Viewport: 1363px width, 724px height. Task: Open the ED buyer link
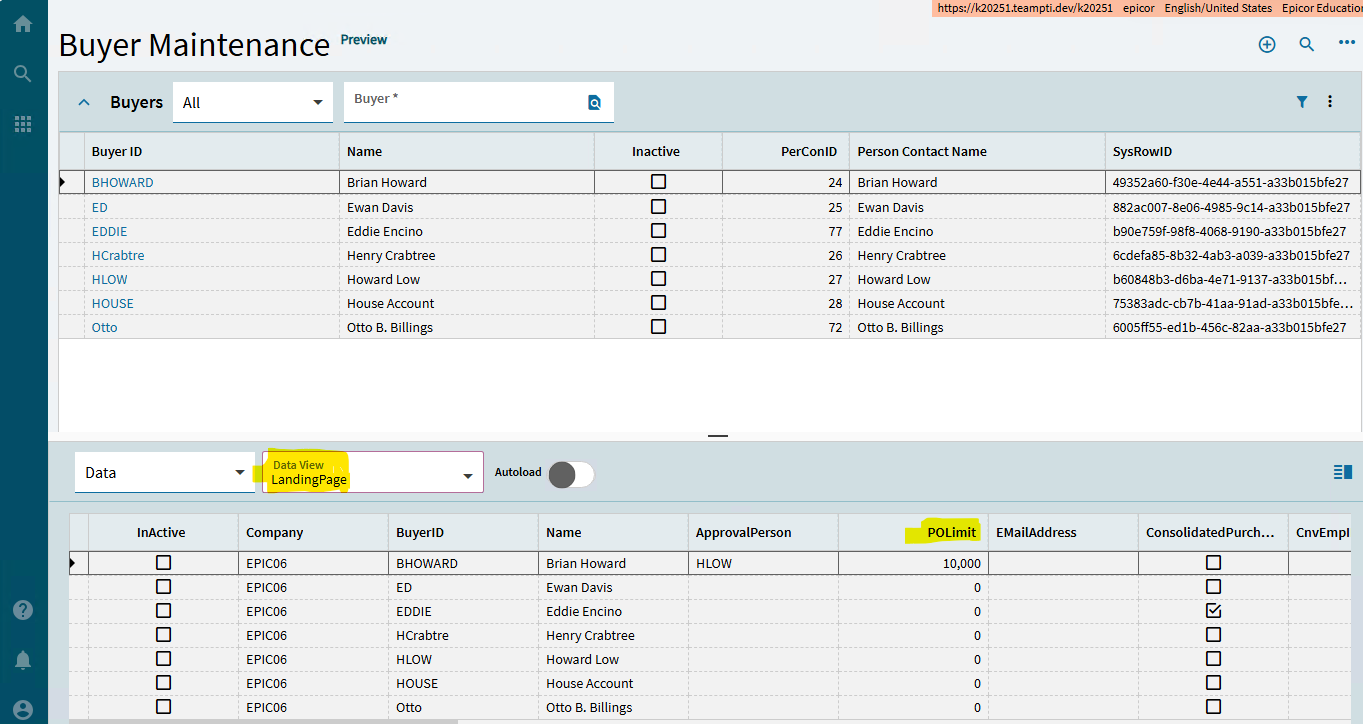click(100, 207)
